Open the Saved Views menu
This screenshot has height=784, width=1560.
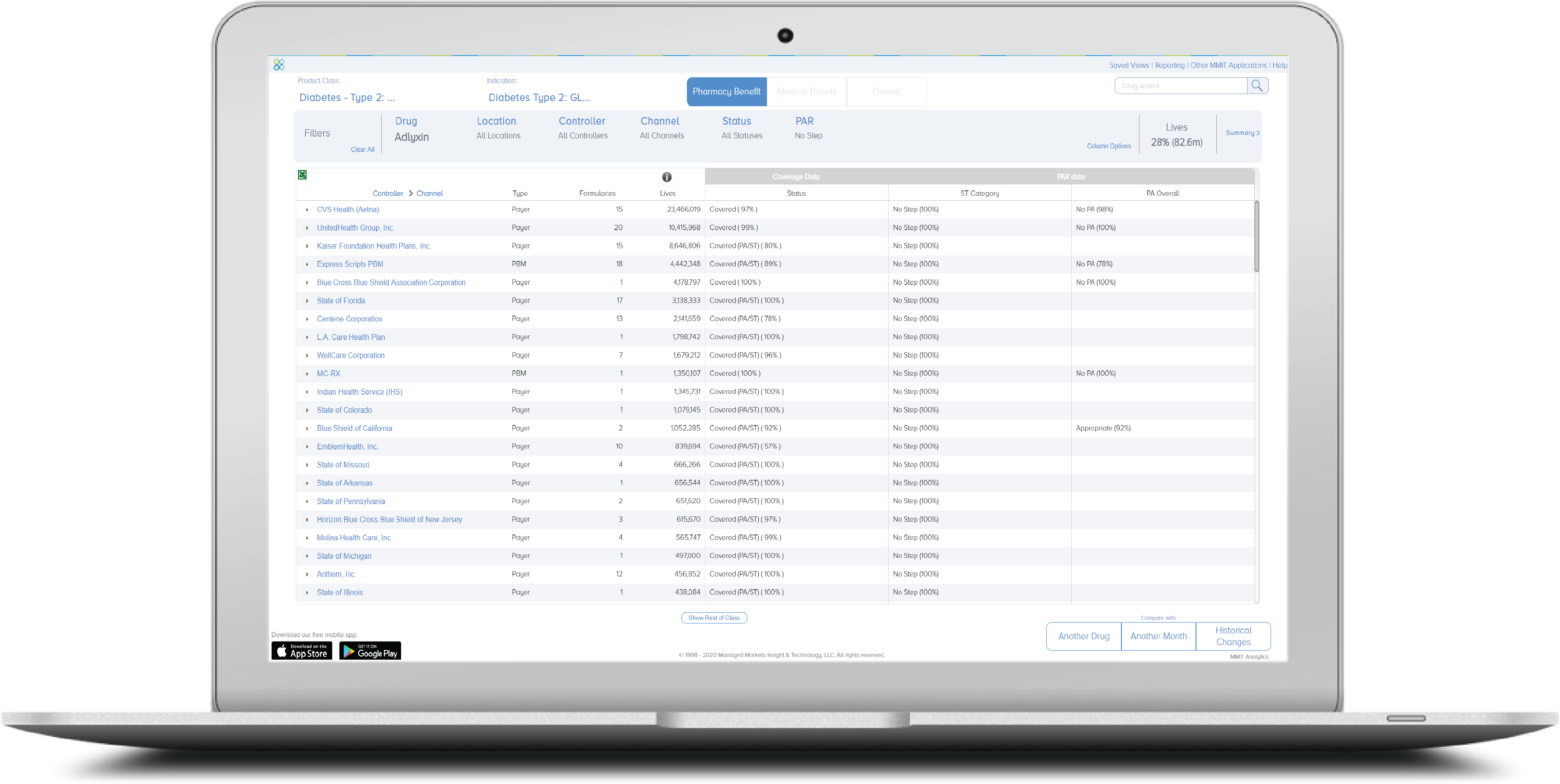pos(1128,65)
